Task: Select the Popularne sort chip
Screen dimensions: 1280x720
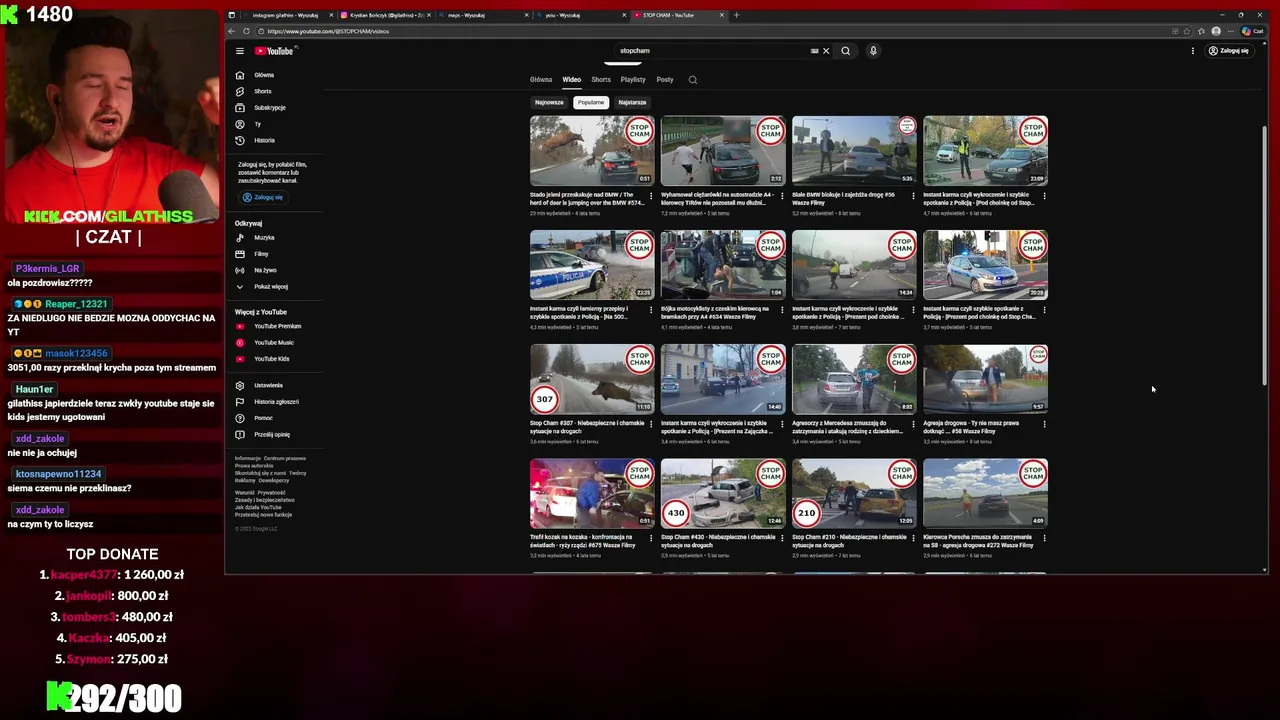Action: tap(591, 102)
